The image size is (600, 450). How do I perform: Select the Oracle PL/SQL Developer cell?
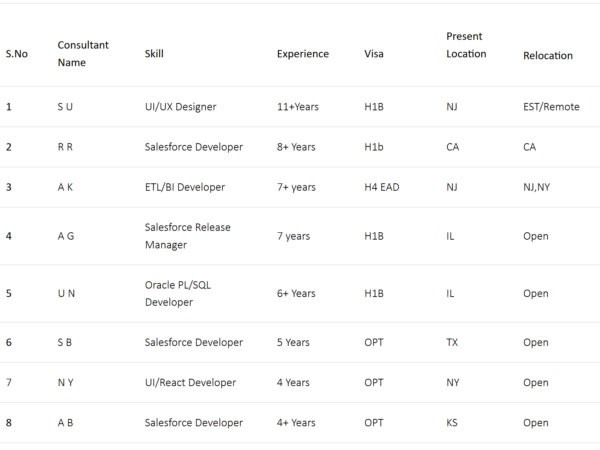point(177,293)
